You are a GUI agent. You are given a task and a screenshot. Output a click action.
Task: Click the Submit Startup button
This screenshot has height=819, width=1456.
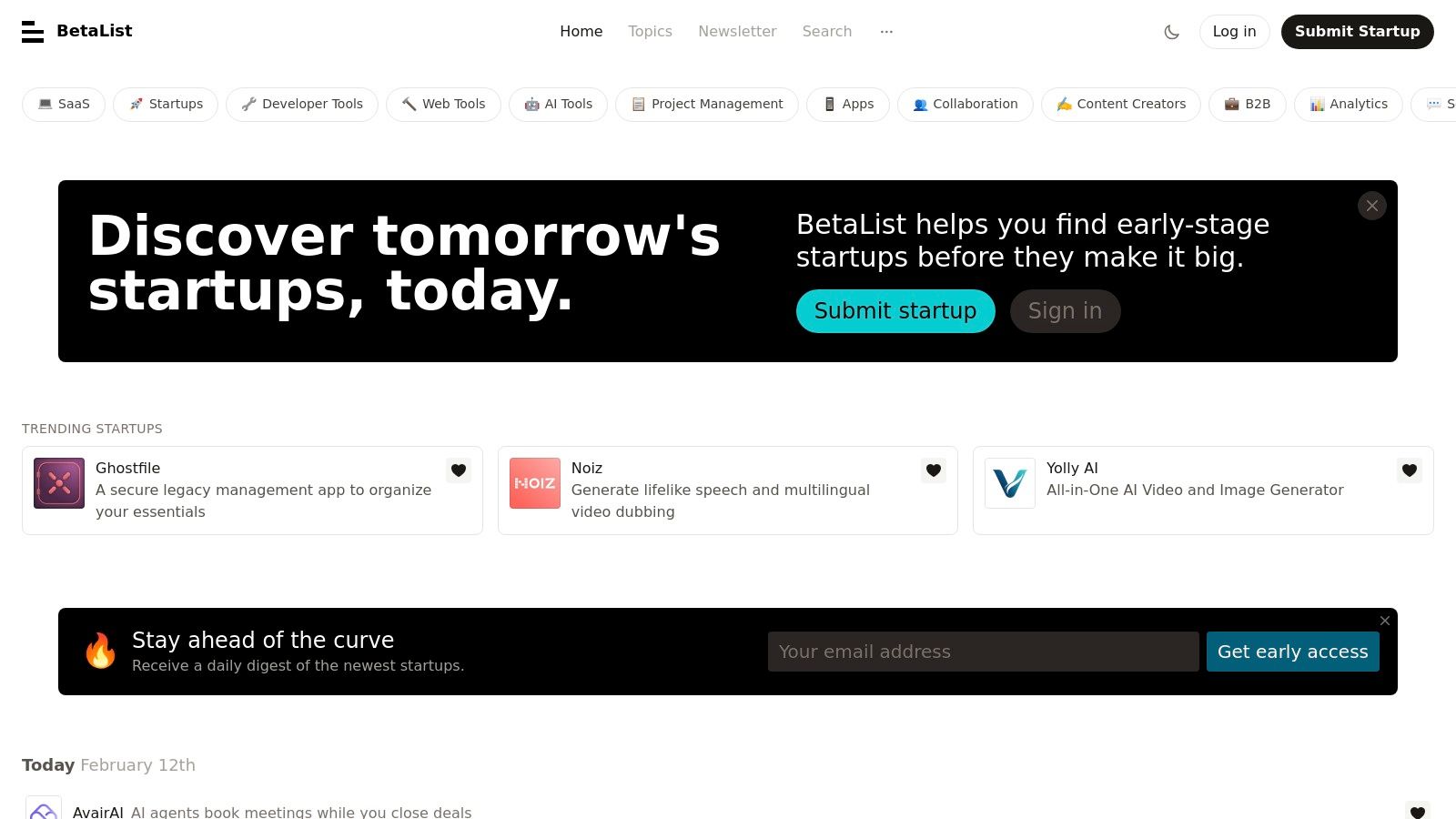(x=1357, y=32)
